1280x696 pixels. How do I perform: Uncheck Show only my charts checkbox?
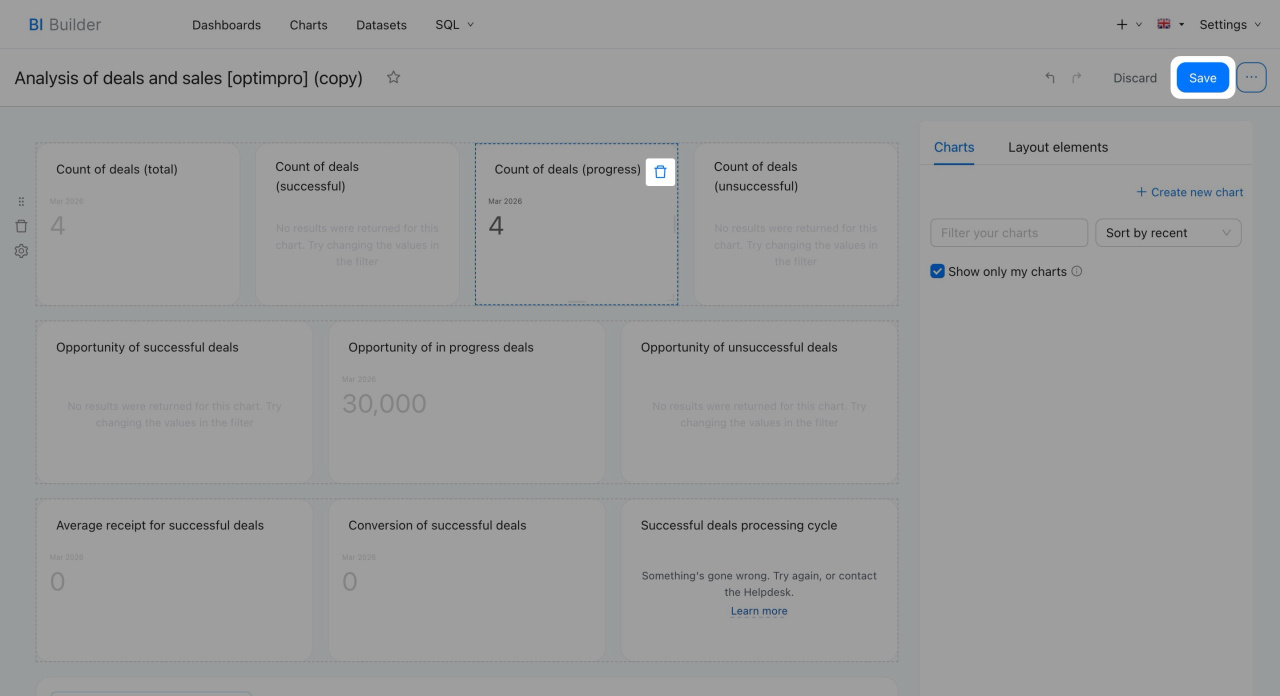[937, 271]
